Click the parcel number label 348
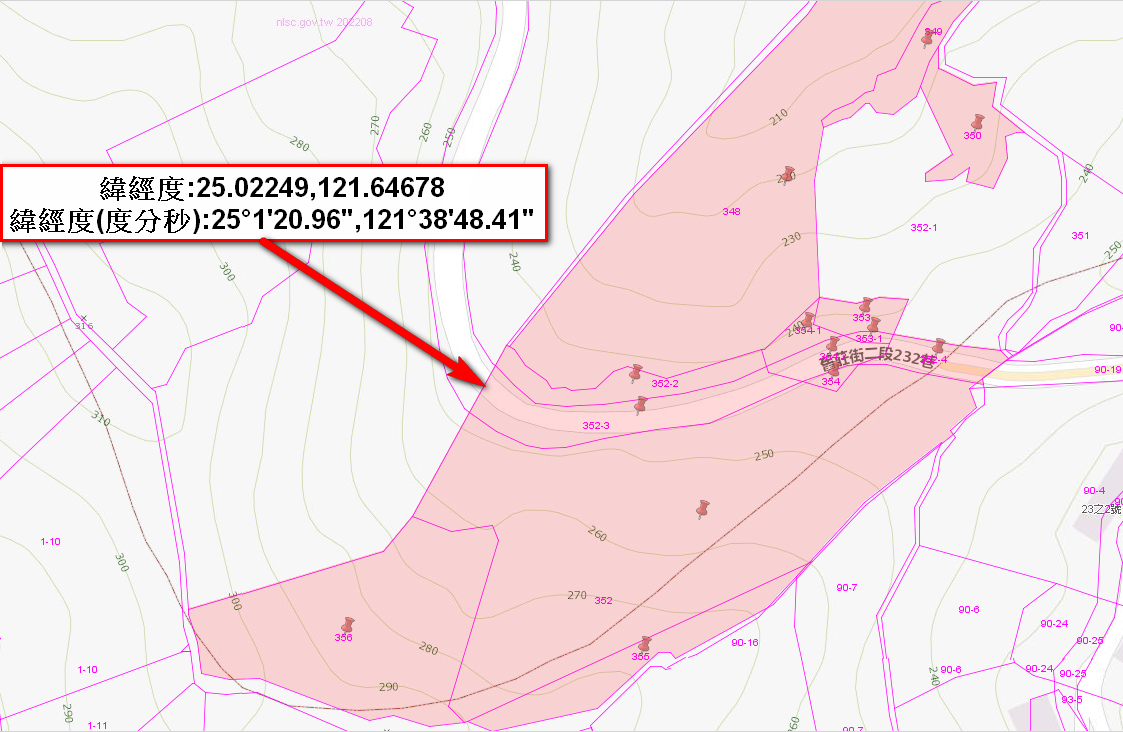 [731, 211]
